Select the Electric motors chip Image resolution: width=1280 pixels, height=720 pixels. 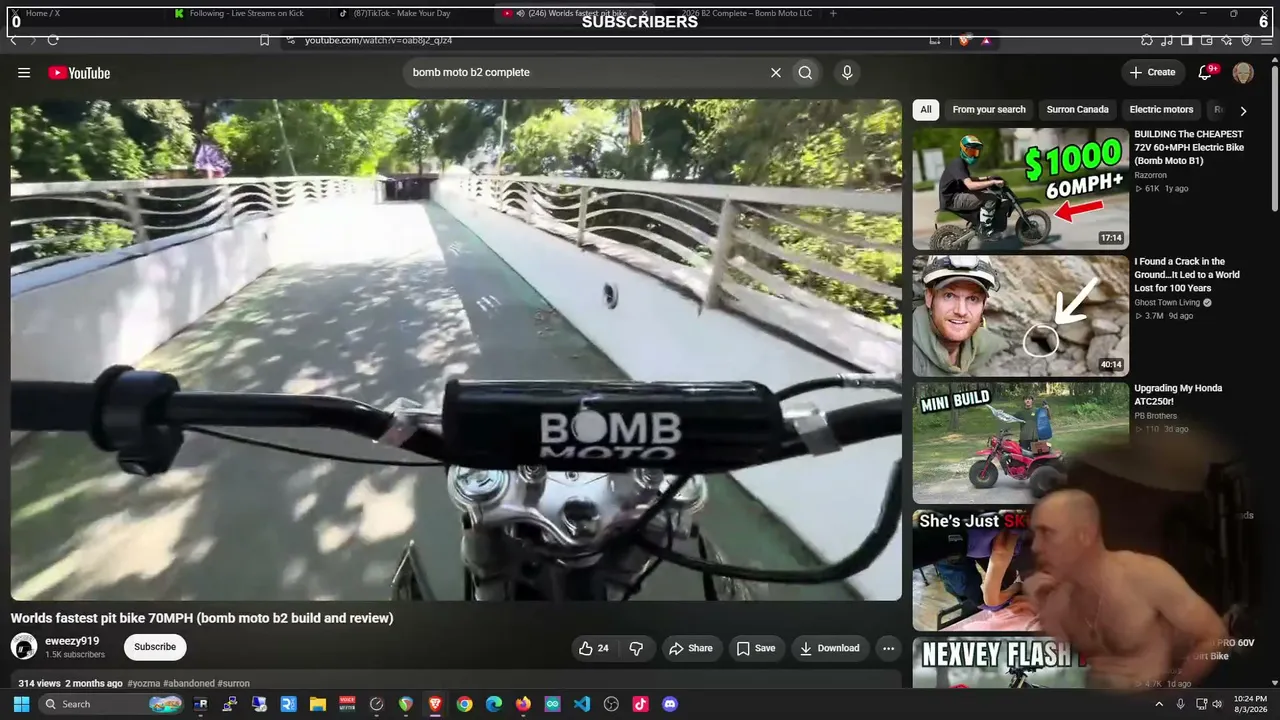point(1161,110)
